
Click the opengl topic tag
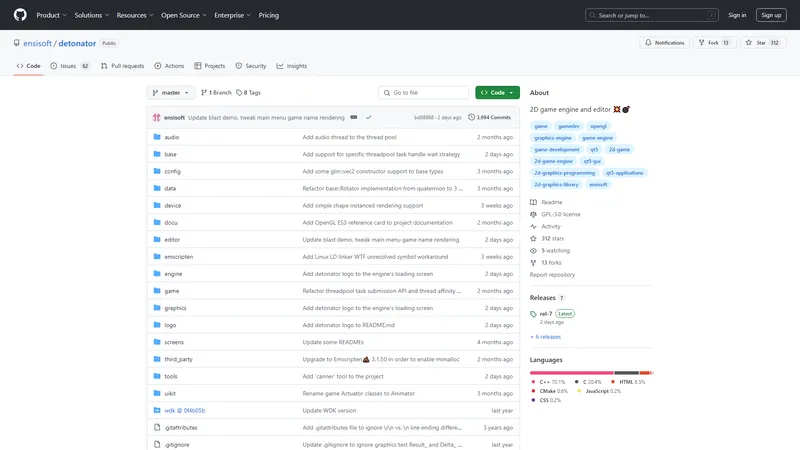pyautogui.click(x=598, y=126)
